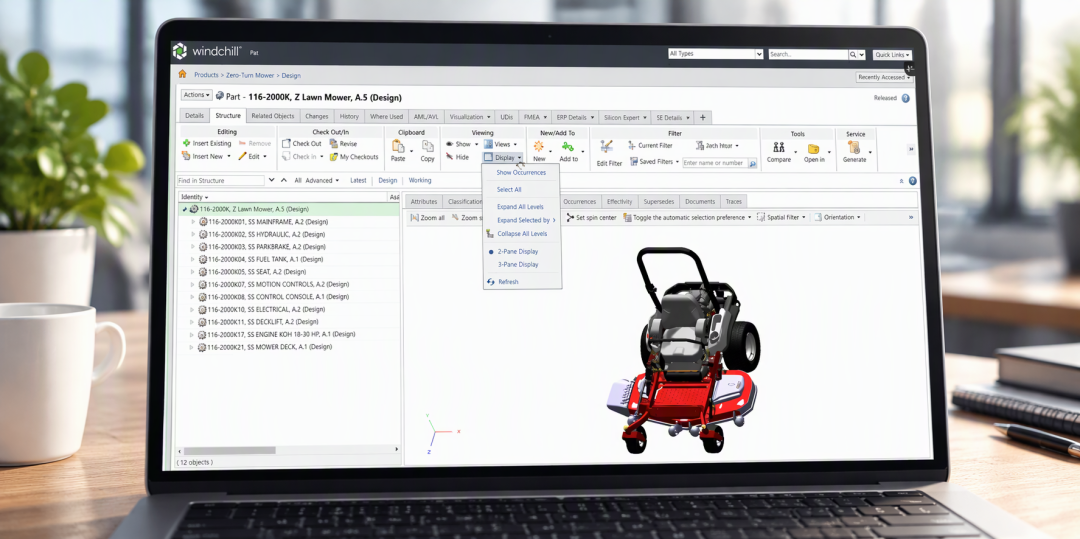Image resolution: width=1080 pixels, height=539 pixels.
Task: Open the Show dropdown in Viewing
Action: pyautogui.click(x=461, y=144)
